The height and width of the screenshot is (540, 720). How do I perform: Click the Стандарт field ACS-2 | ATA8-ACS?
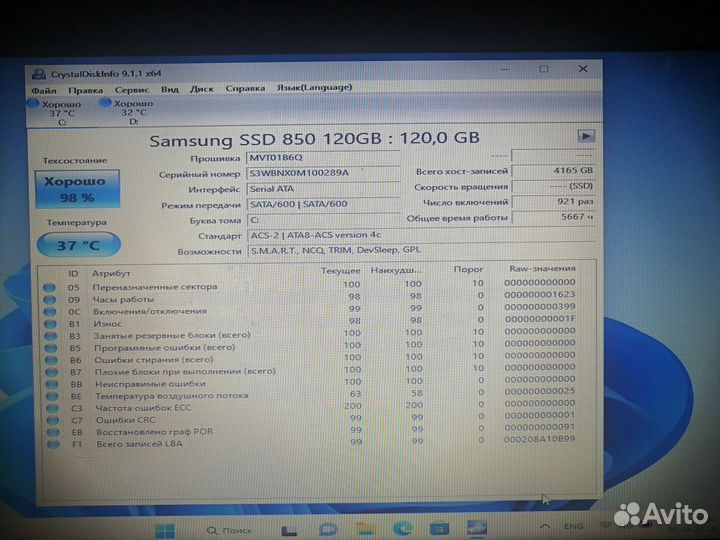pyautogui.click(x=422, y=235)
